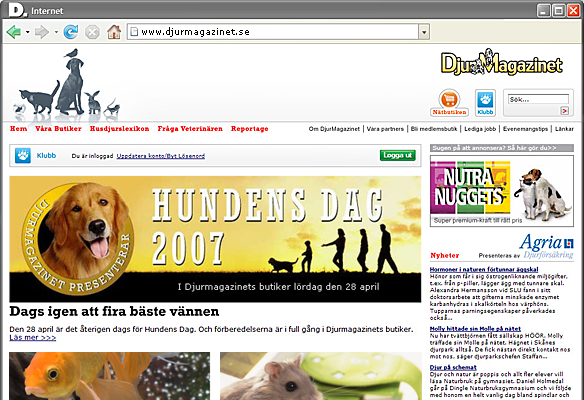Open the Lediga jobb link
584x400 pixels.
[x=480, y=129]
